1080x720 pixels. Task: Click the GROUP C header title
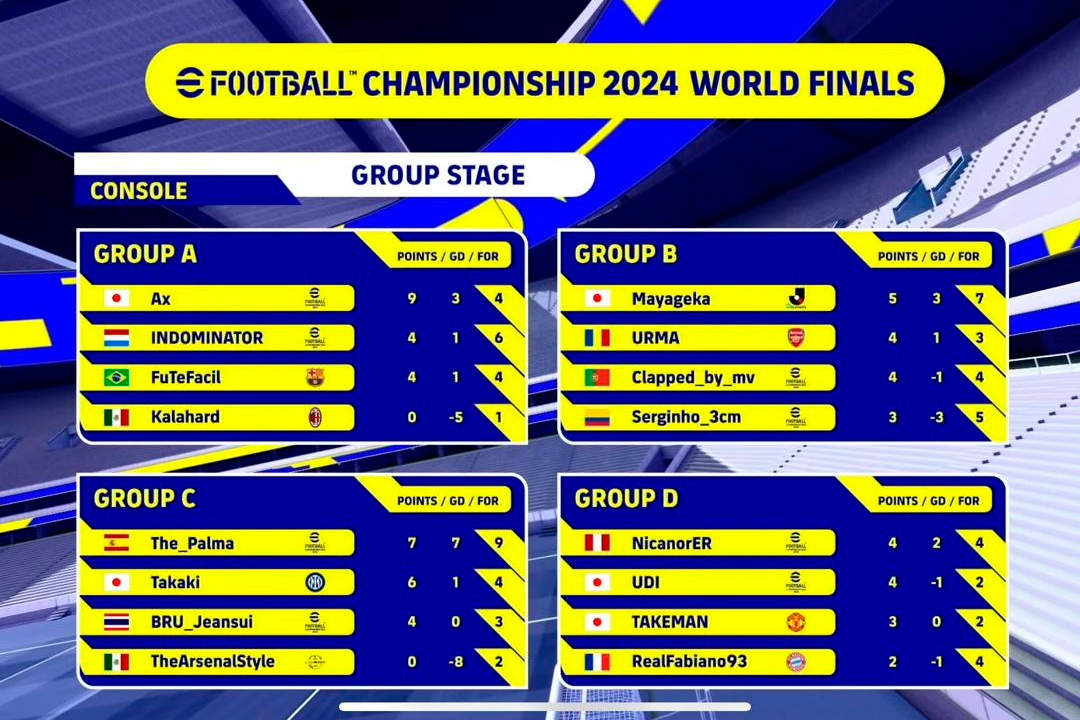point(145,498)
